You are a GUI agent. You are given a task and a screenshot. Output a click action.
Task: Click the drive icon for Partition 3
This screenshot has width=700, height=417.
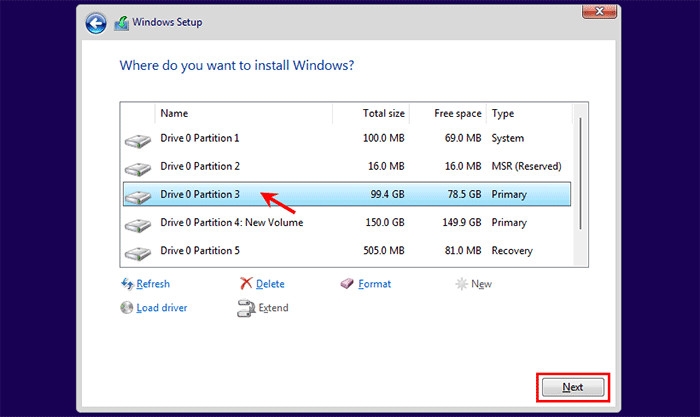point(138,197)
